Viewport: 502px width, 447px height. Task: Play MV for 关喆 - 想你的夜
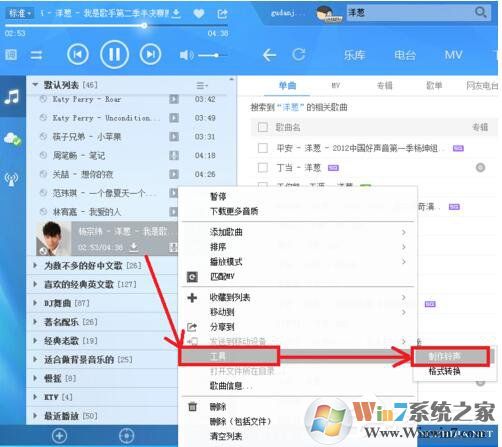tap(174, 174)
